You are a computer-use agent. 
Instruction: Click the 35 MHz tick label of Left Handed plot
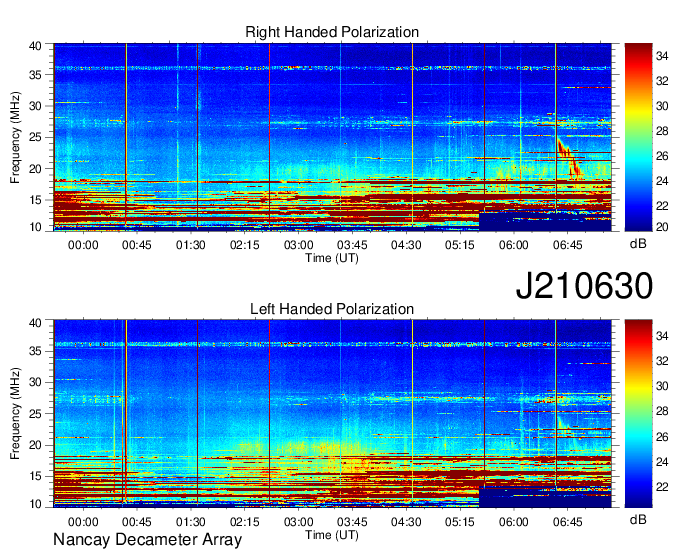(35, 351)
